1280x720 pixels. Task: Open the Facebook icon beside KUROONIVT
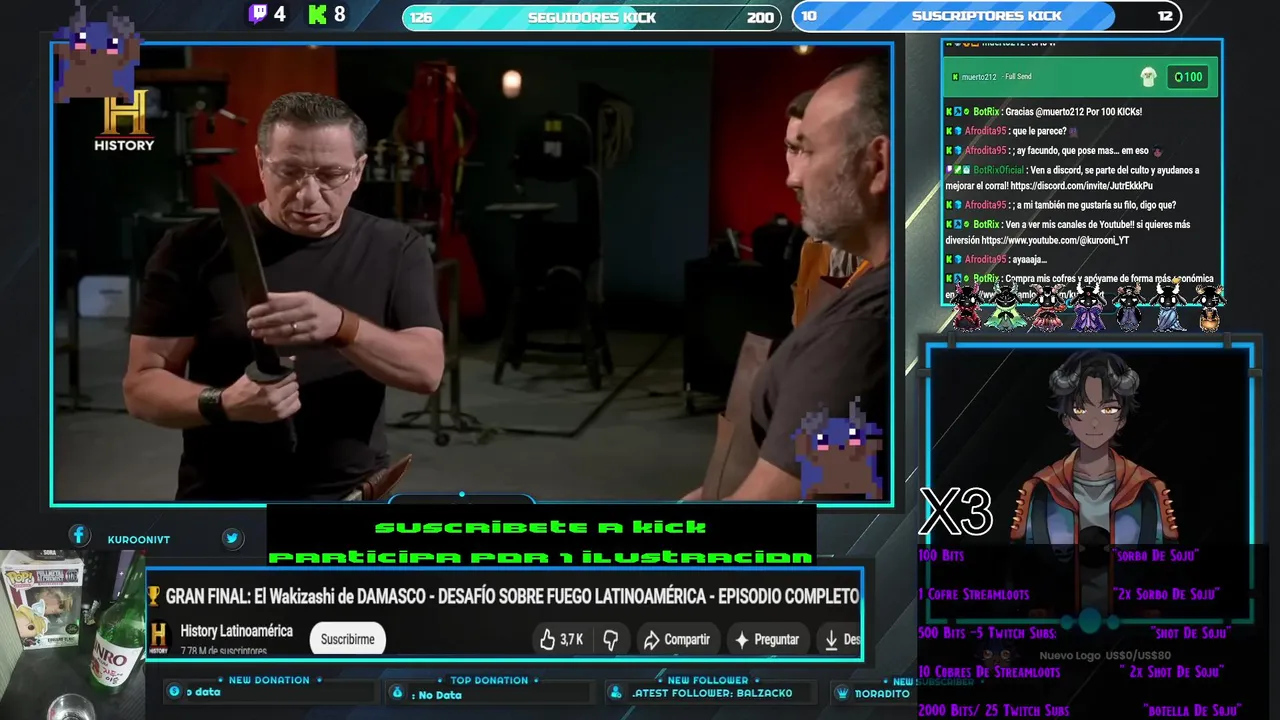79,535
